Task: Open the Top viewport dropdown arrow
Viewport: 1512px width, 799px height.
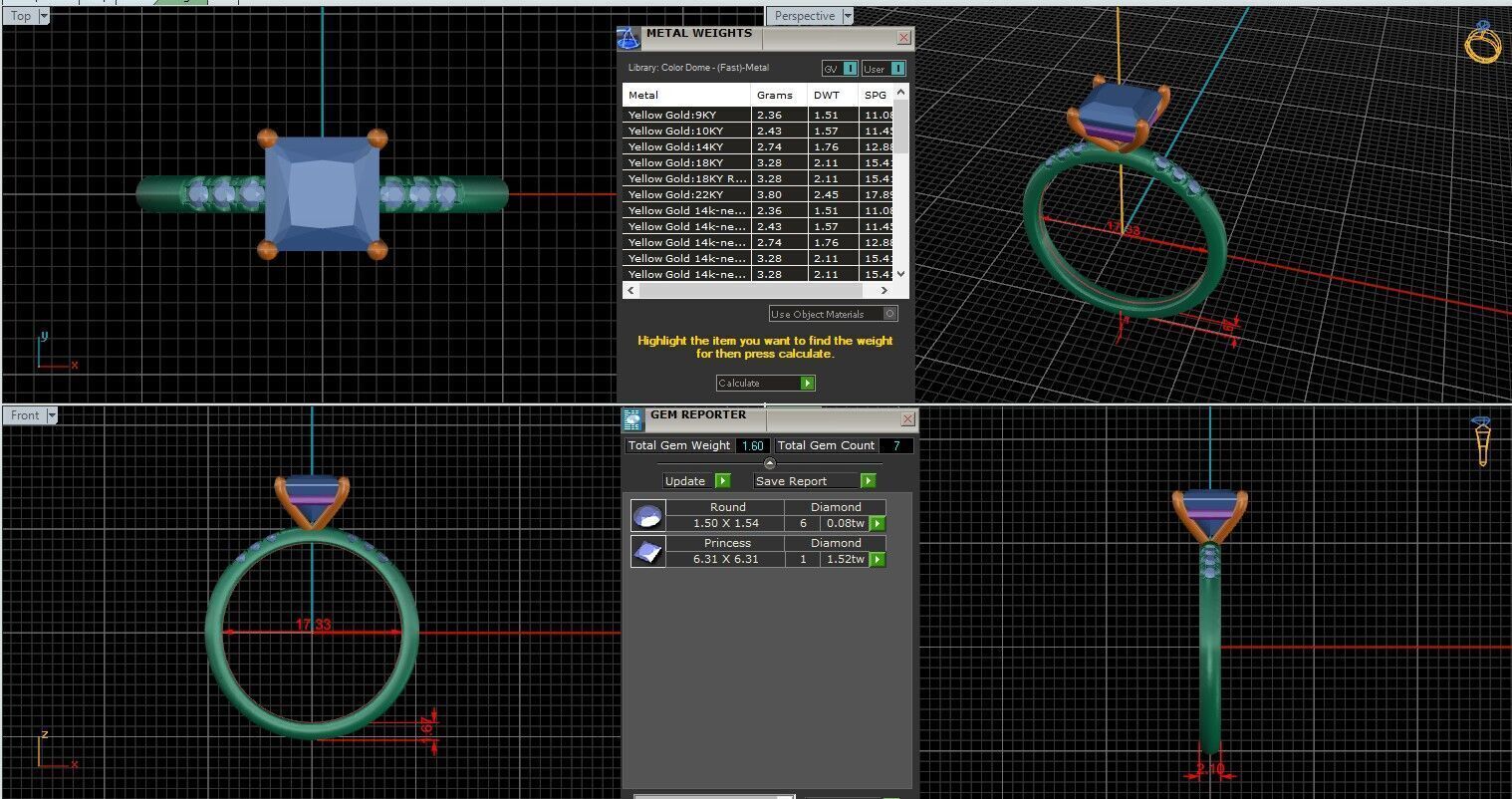Action: [44, 16]
